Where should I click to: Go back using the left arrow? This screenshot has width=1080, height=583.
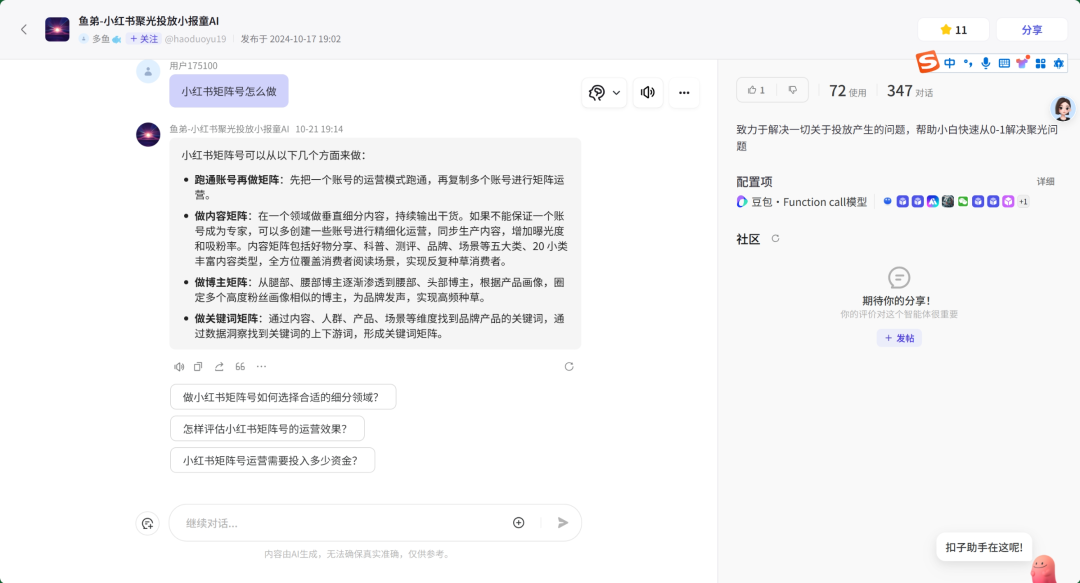tap(24, 30)
